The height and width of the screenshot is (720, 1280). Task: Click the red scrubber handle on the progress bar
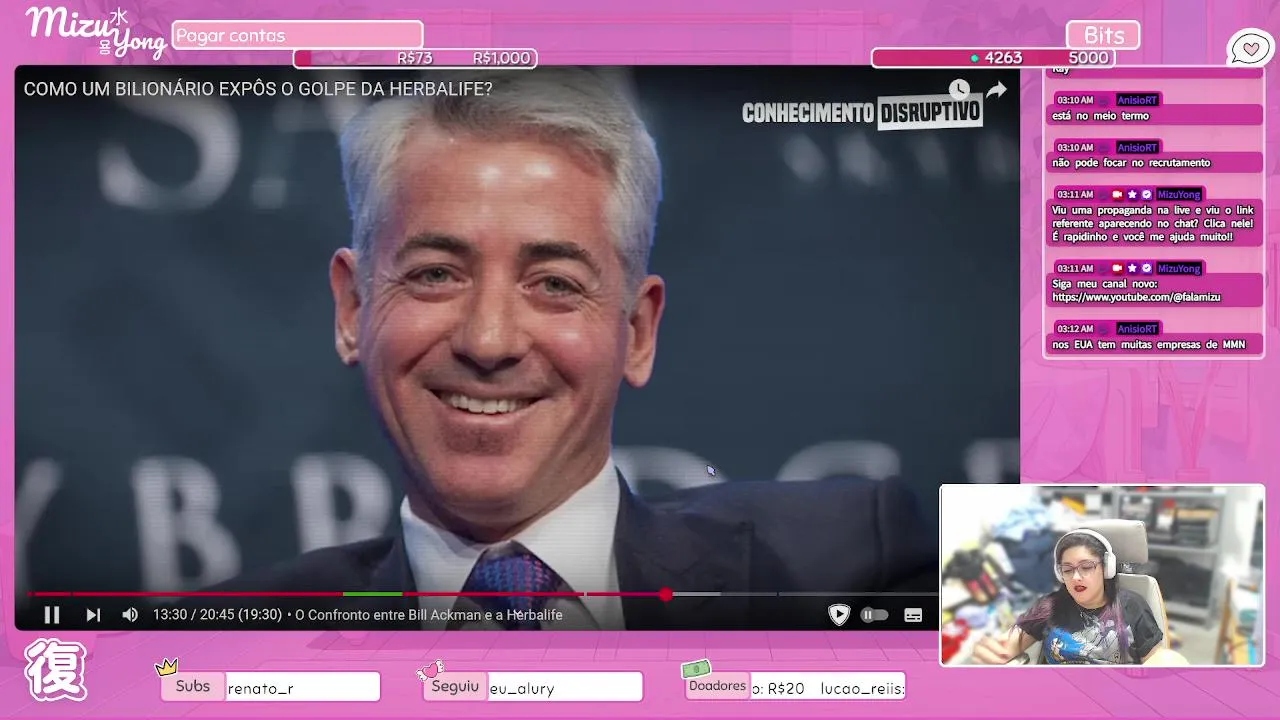pos(666,594)
